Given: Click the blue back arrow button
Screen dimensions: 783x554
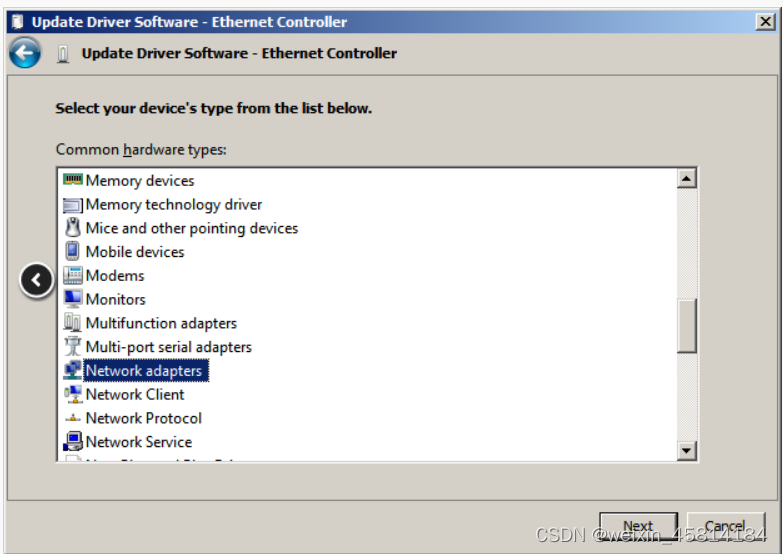Looking at the screenshot, I should click(24, 52).
